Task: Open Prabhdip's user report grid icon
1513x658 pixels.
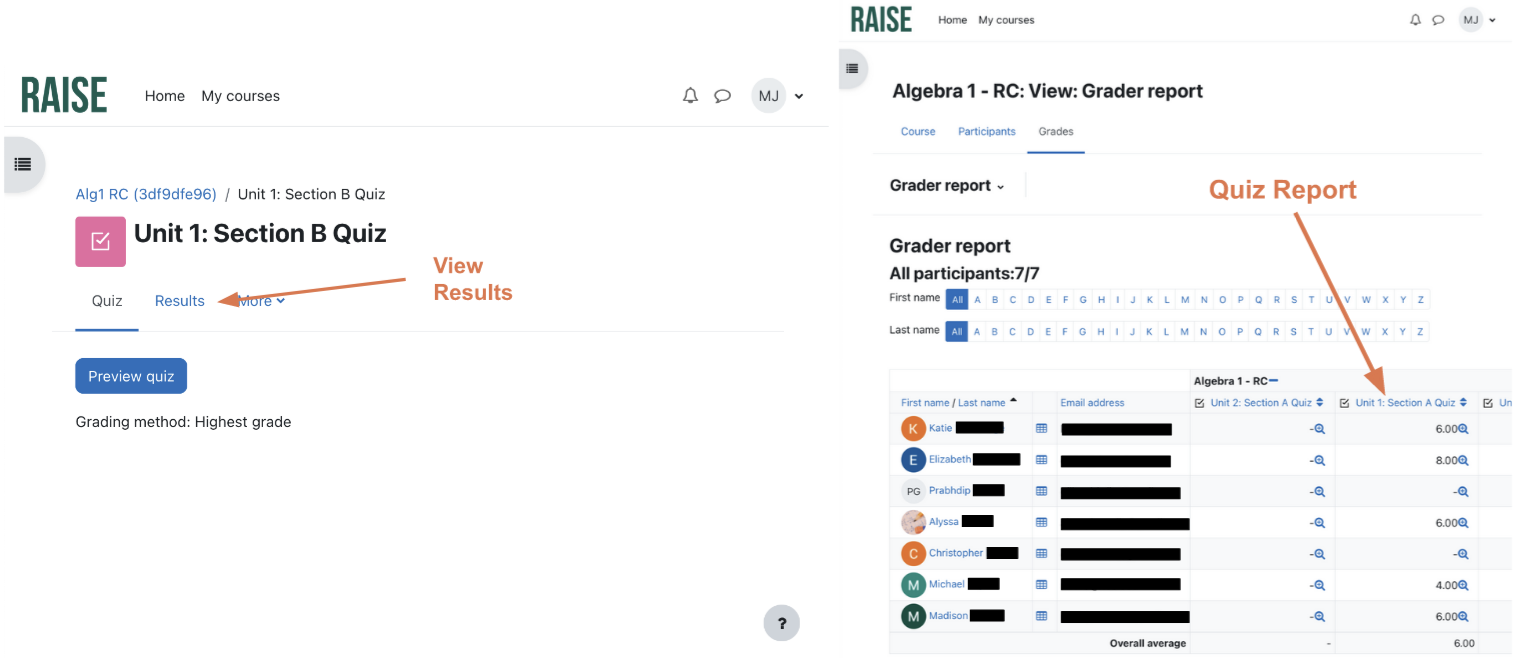Action: 1041,491
